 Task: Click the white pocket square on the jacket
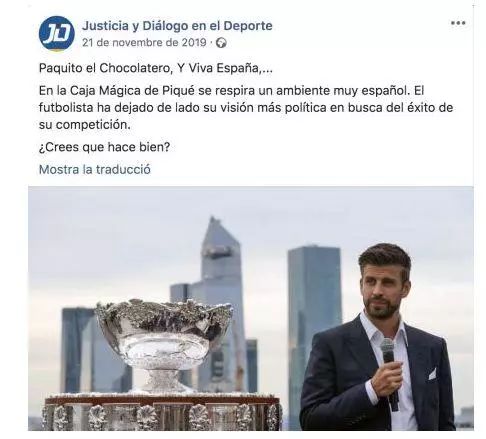coord(432,374)
